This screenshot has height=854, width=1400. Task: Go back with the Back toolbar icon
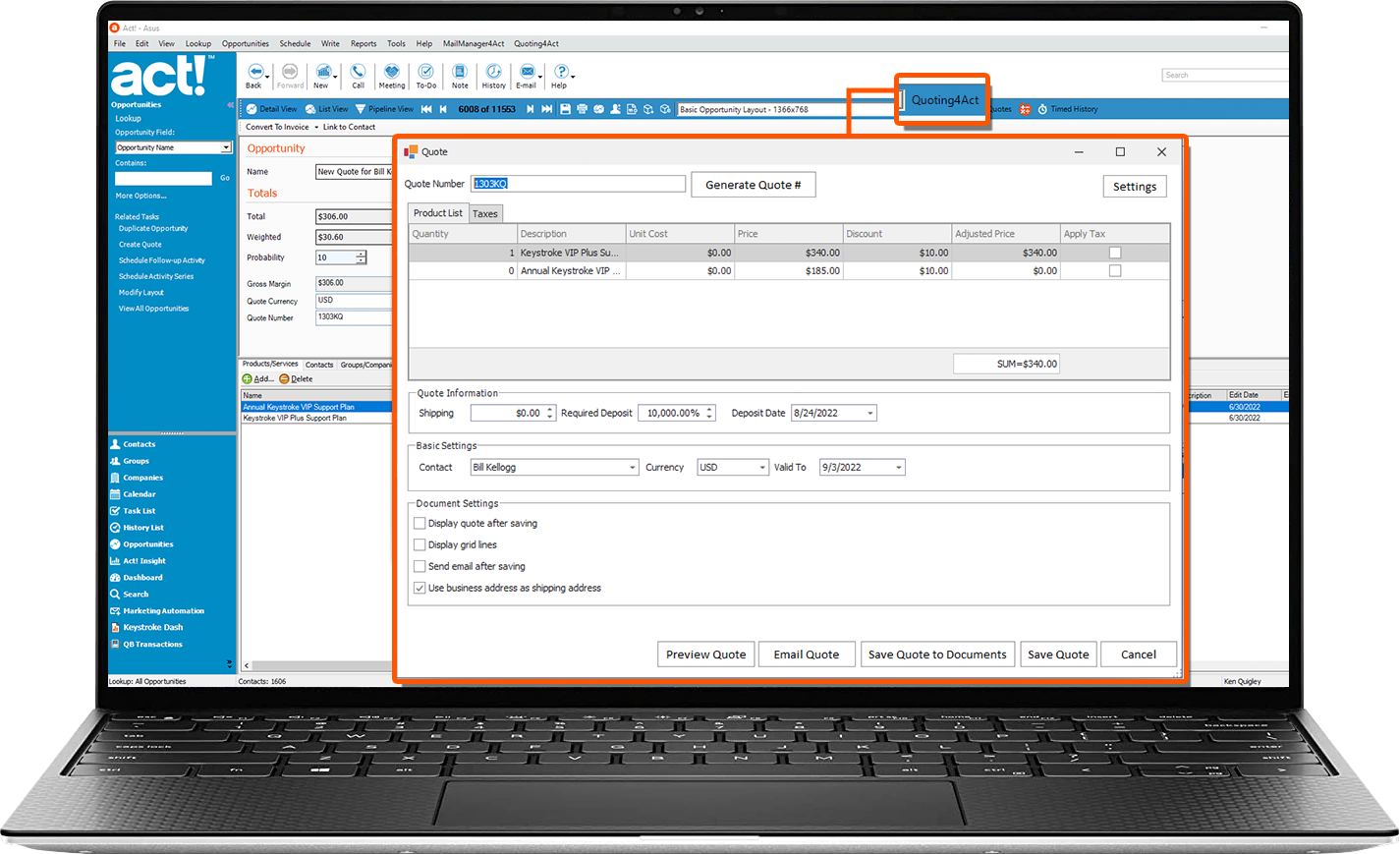254,72
